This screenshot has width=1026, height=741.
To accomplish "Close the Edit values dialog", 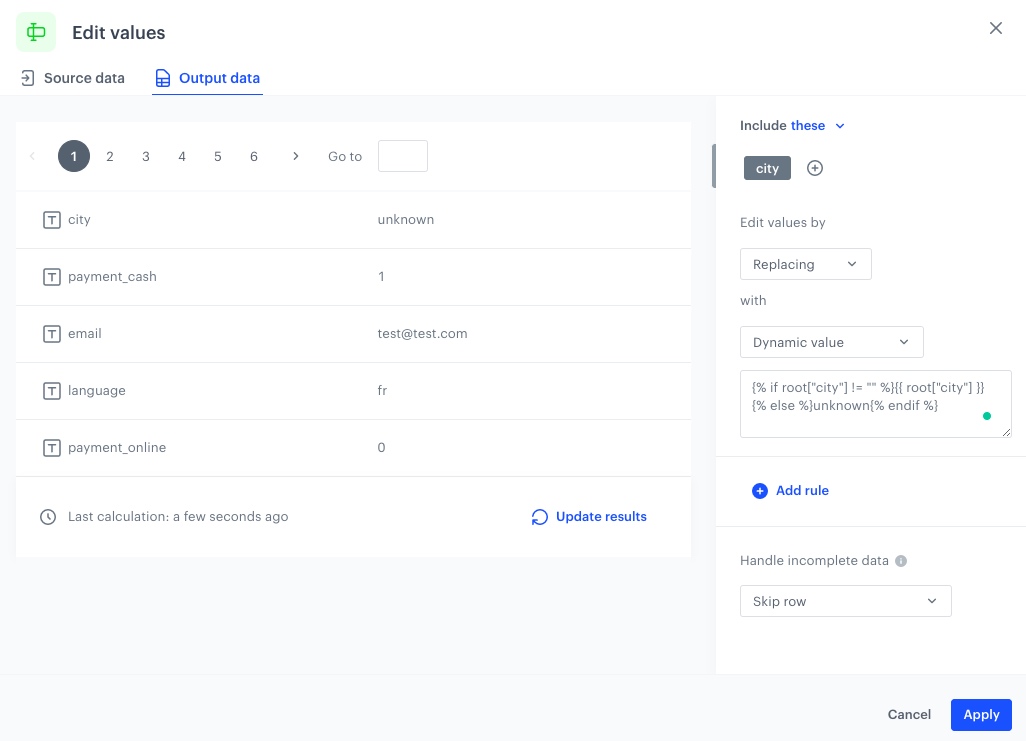I will [x=995, y=28].
